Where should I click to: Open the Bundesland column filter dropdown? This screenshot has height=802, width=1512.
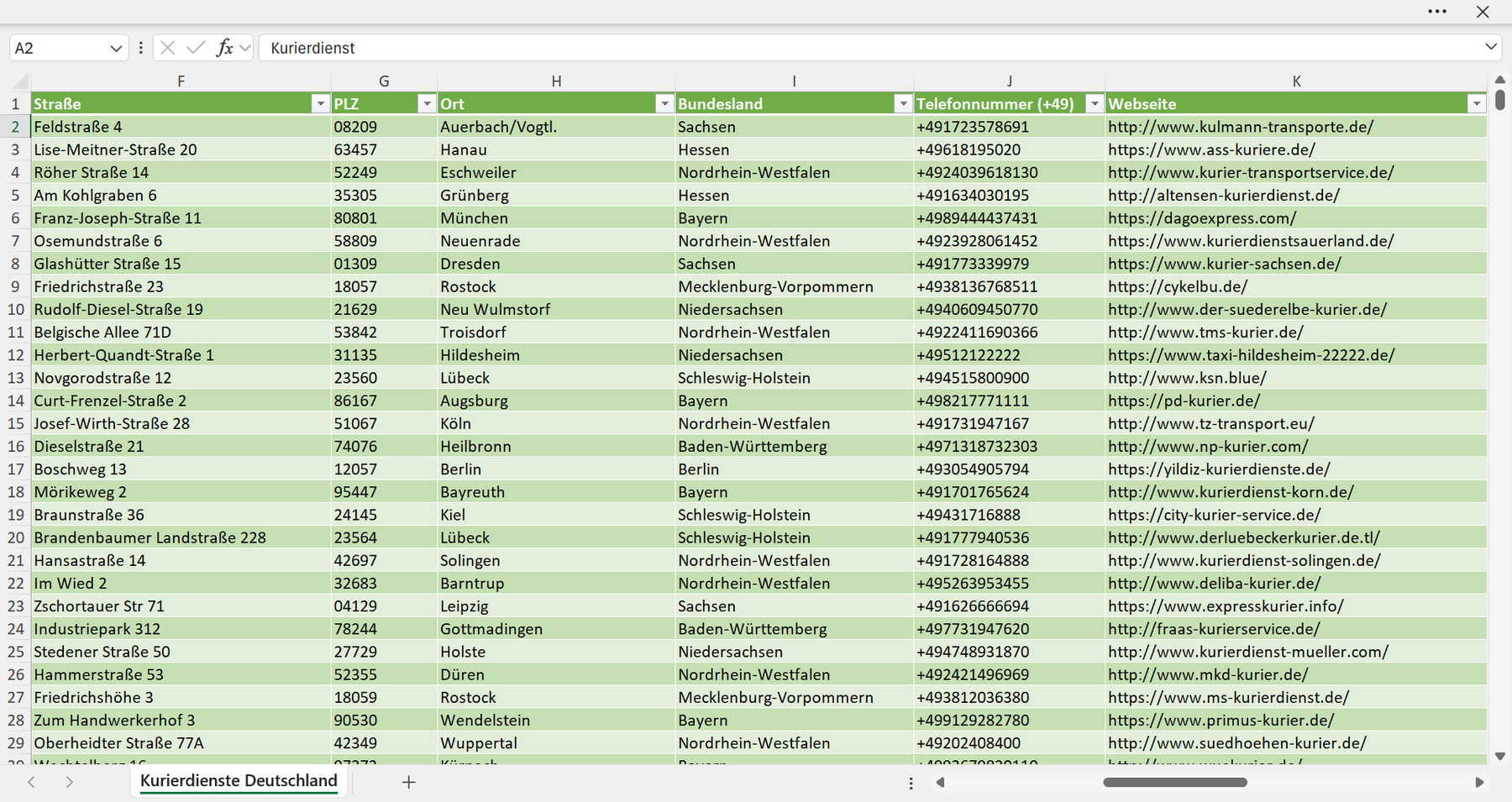903,103
